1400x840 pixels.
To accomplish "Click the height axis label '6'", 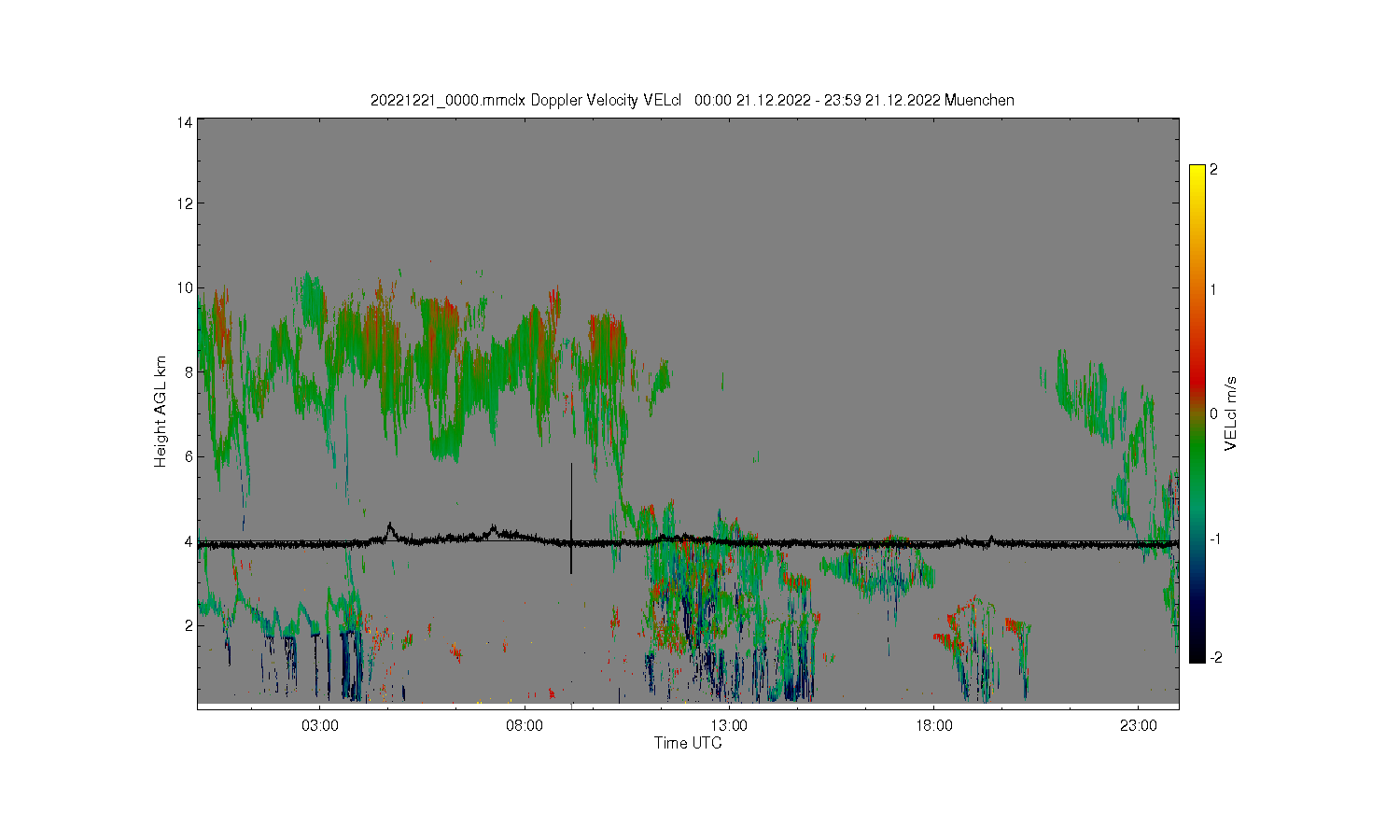I will (x=189, y=456).
